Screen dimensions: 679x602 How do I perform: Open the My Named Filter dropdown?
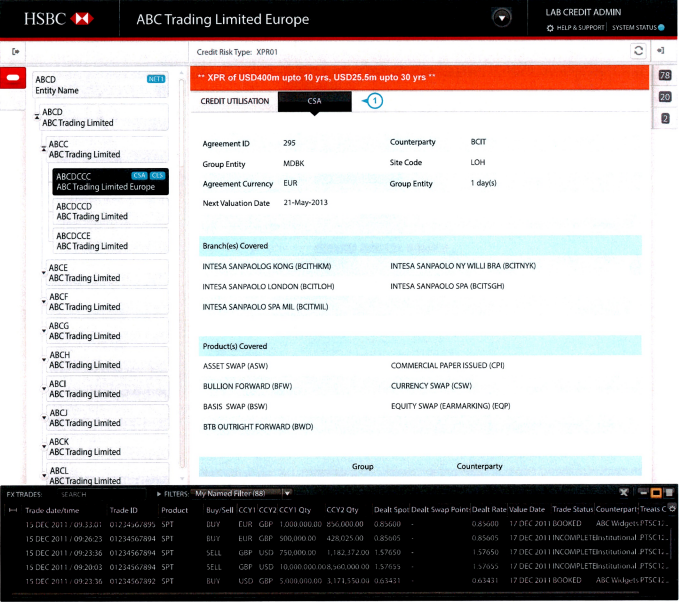243,493
